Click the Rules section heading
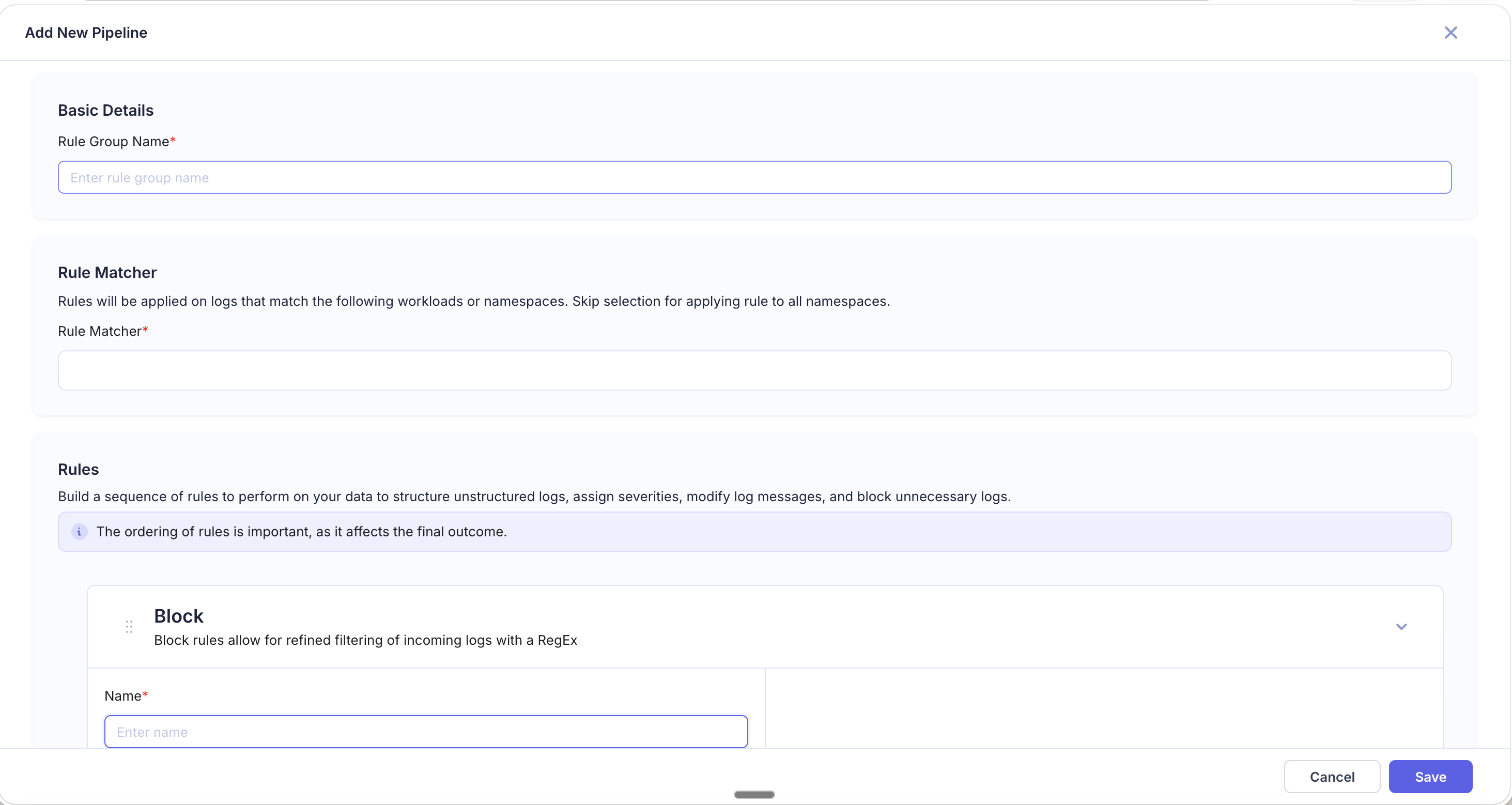Viewport: 1512px width, 805px height. [x=78, y=469]
